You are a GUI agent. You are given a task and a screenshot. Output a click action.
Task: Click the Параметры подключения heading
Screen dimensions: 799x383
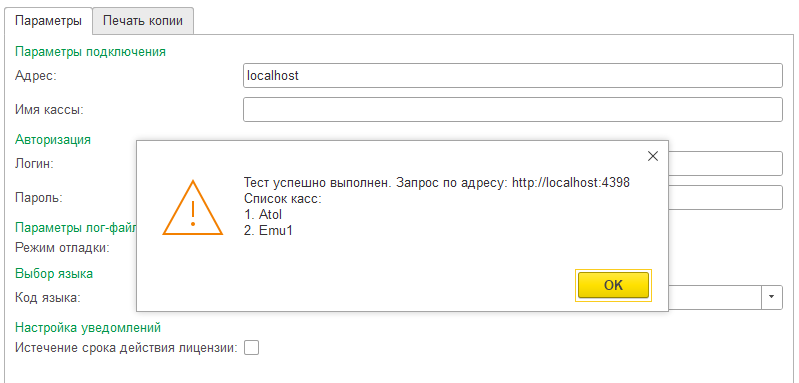coord(90,51)
